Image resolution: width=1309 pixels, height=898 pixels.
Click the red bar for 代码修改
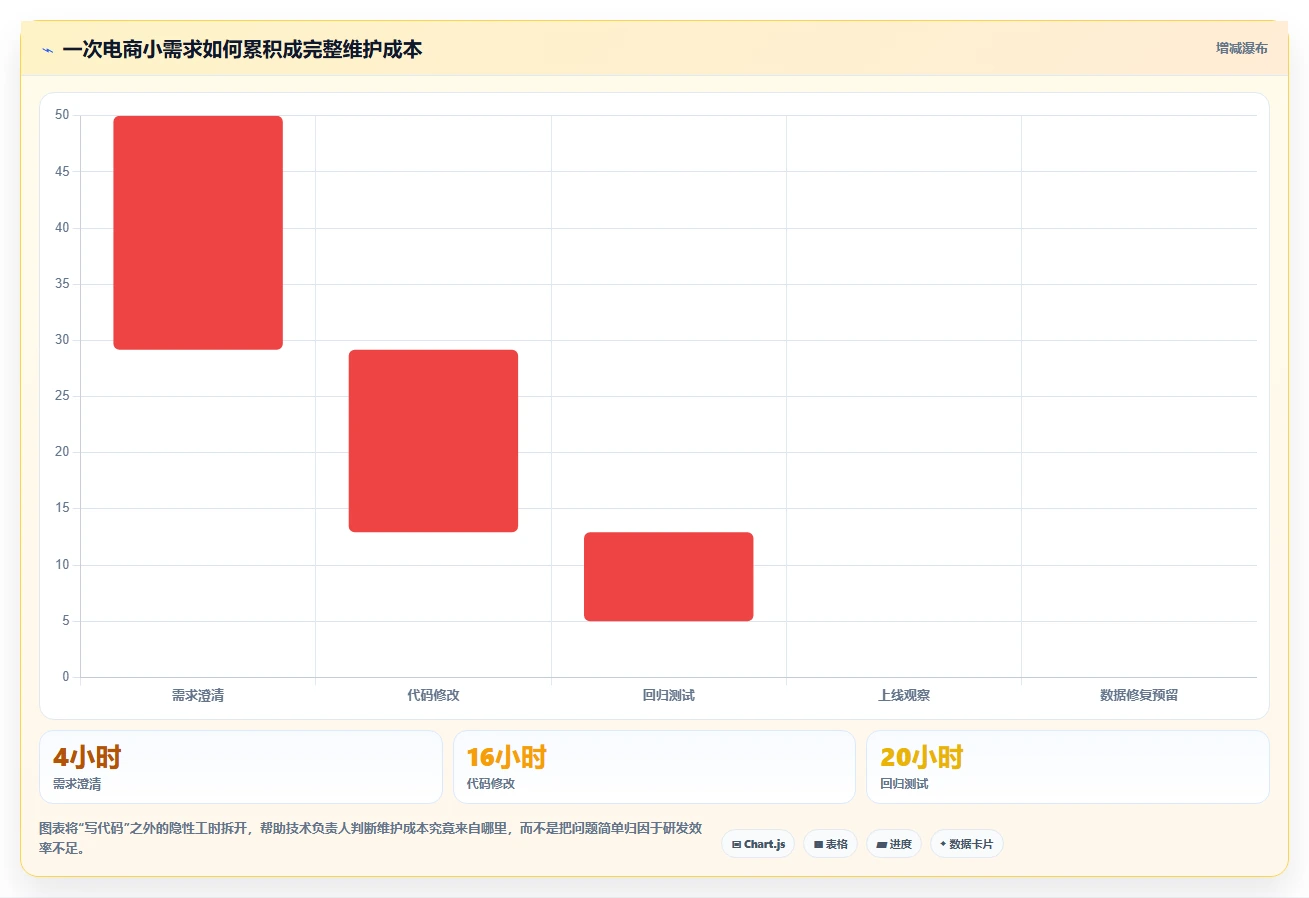coord(433,441)
